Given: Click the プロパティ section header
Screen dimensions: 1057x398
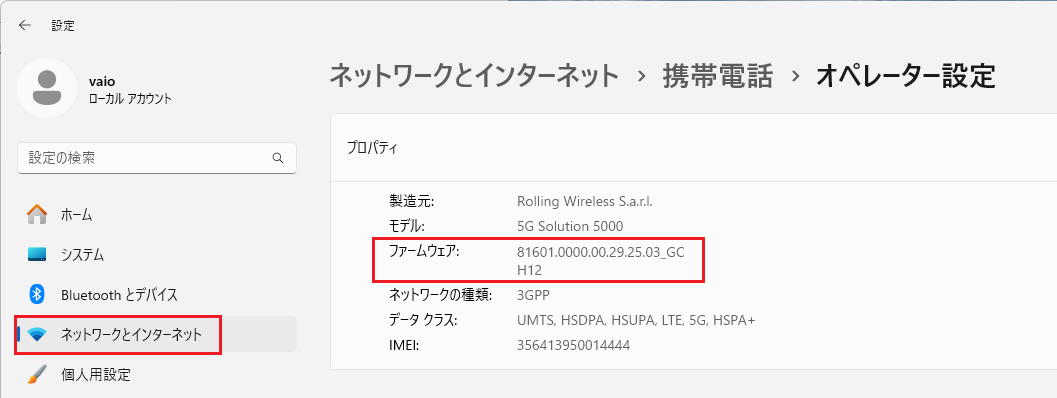Looking at the screenshot, I should pos(372,147).
